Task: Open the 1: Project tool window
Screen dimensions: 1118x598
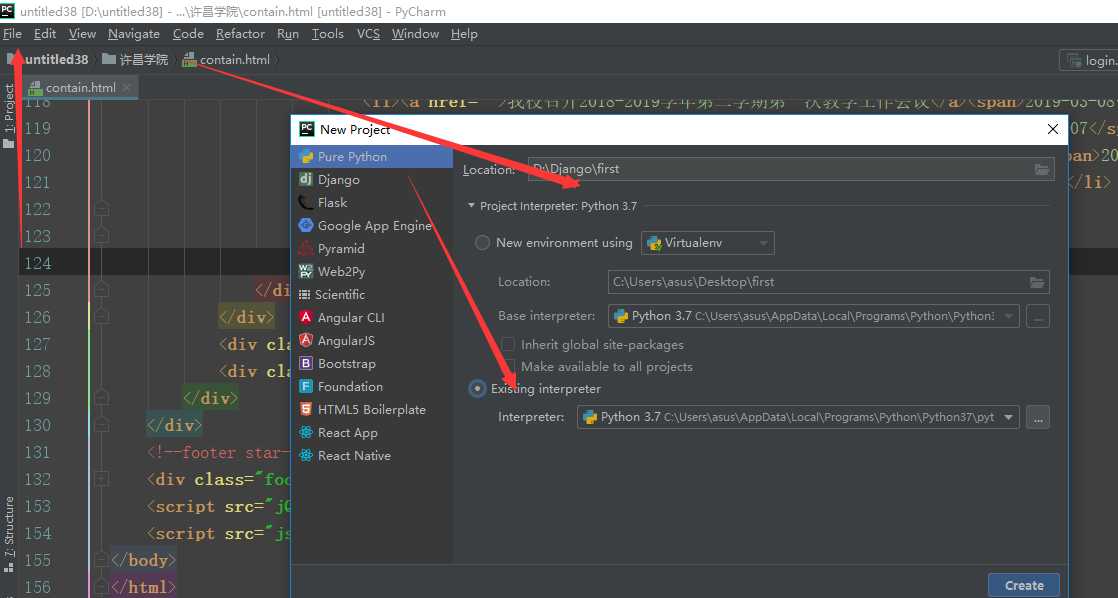Action: 9,114
